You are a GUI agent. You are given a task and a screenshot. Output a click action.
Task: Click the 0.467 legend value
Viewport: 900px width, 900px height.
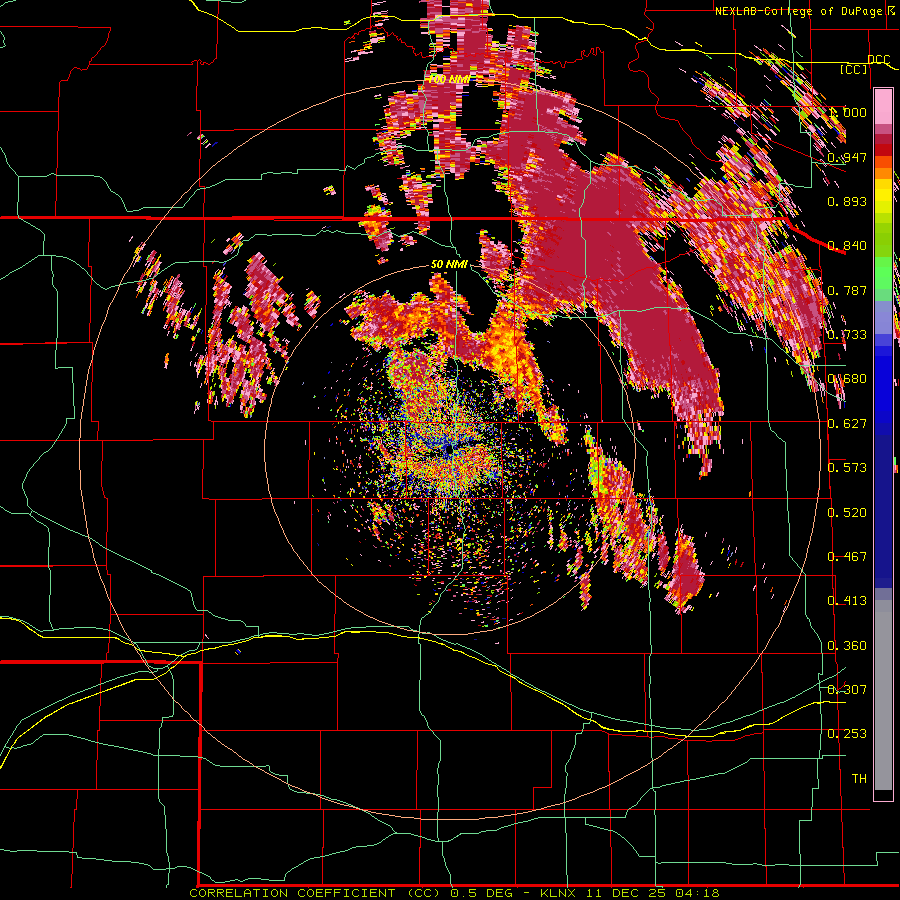coord(847,557)
